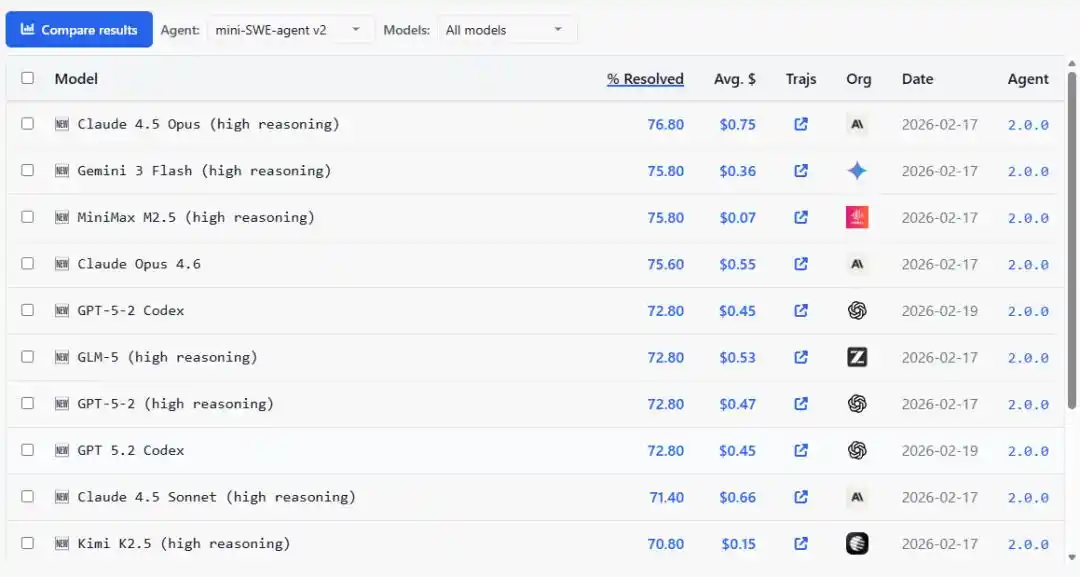Sort table by Avg. $ column
The width and height of the screenshot is (1080, 577).
[x=734, y=79]
